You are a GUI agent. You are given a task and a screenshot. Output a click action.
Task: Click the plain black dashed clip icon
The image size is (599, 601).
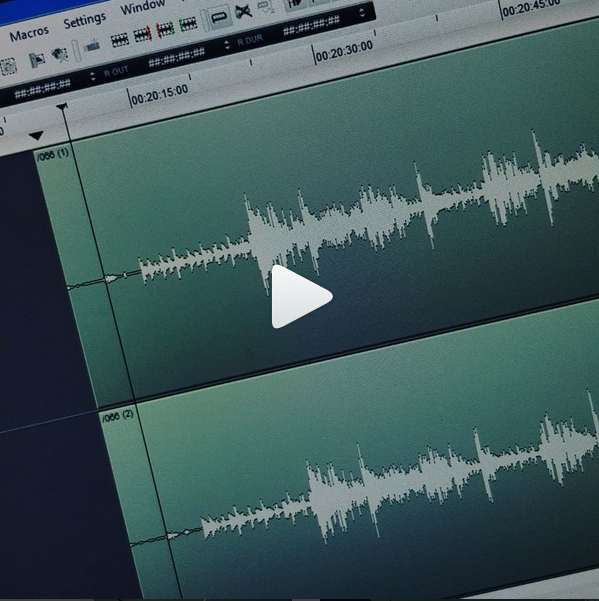coord(119,40)
